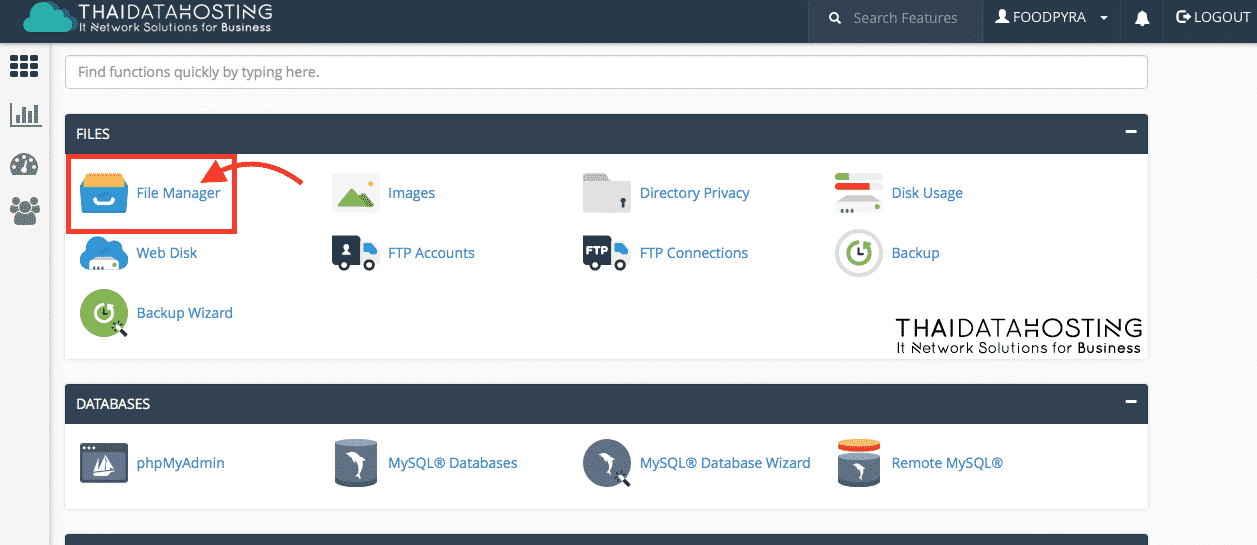Open the sidebar user manager icon
The height and width of the screenshot is (545, 1257).
[24, 210]
